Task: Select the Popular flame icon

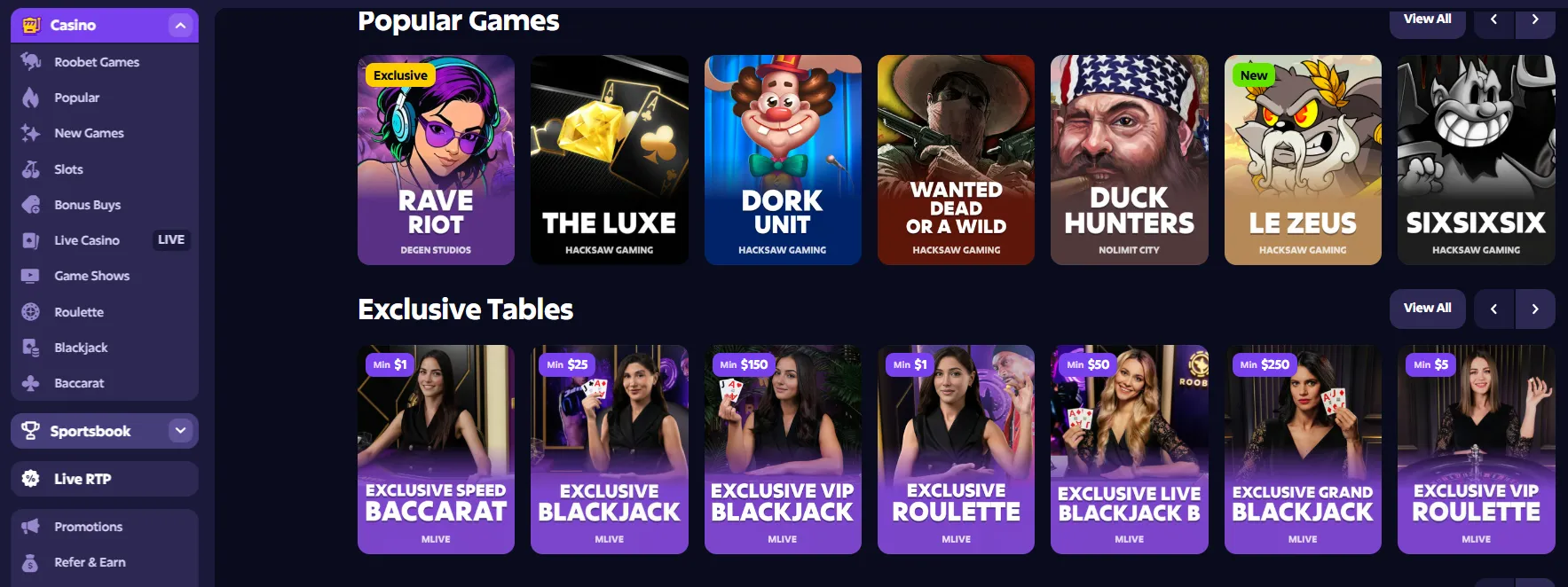Action: point(31,98)
